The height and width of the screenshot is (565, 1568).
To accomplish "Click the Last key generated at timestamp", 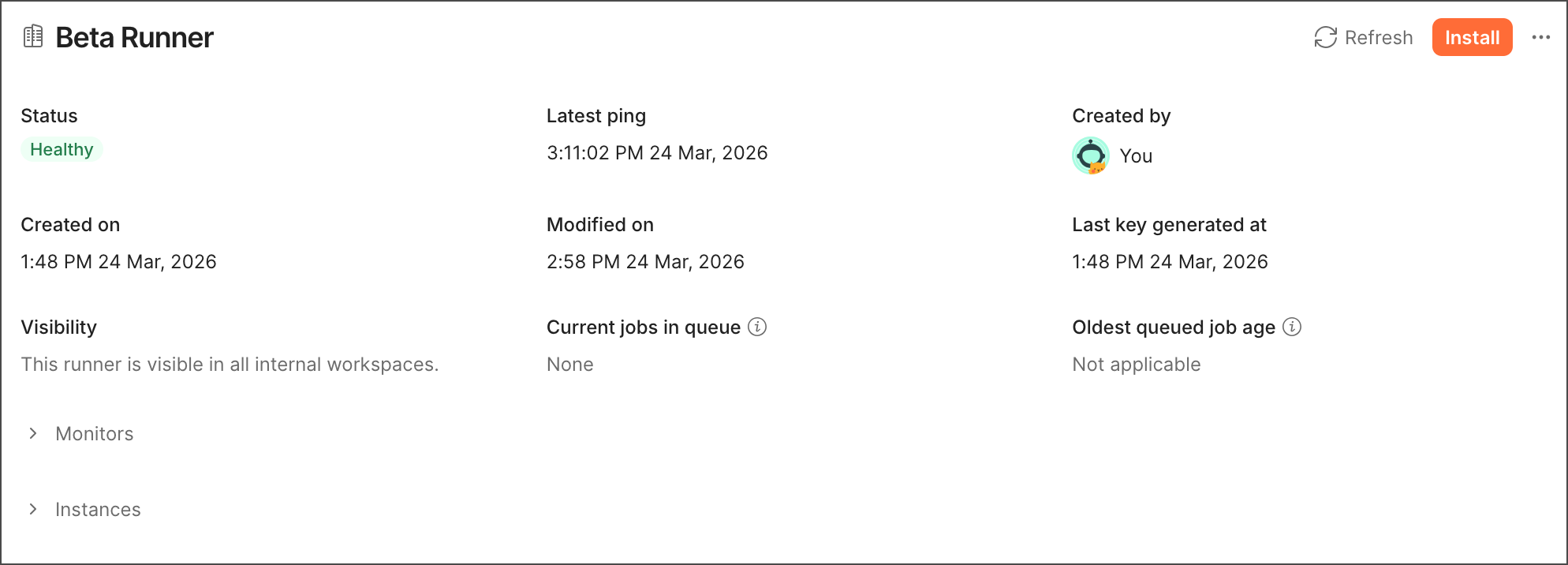I will 1170,261.
